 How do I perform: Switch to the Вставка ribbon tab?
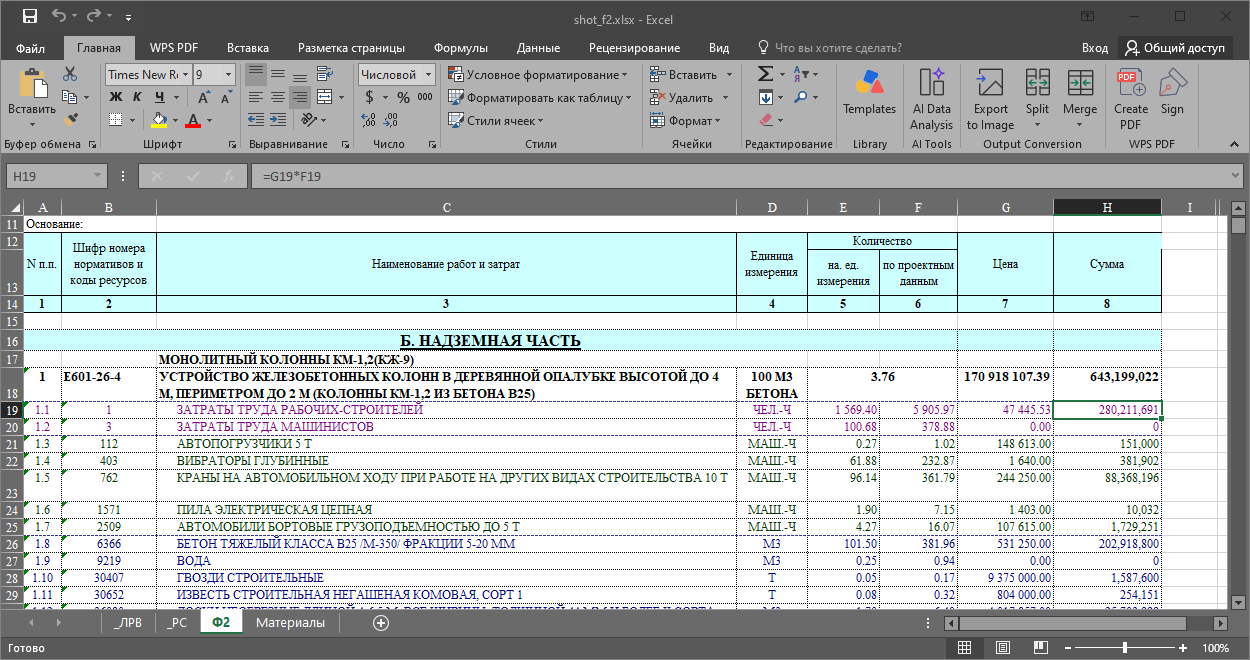point(248,48)
